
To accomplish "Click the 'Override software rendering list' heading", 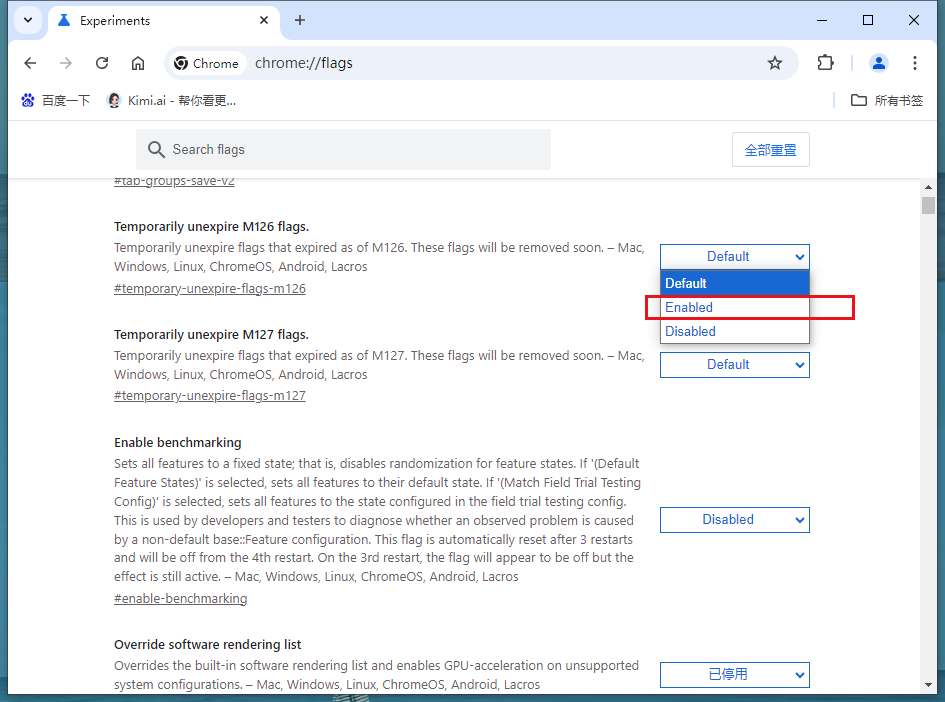I will [207, 644].
